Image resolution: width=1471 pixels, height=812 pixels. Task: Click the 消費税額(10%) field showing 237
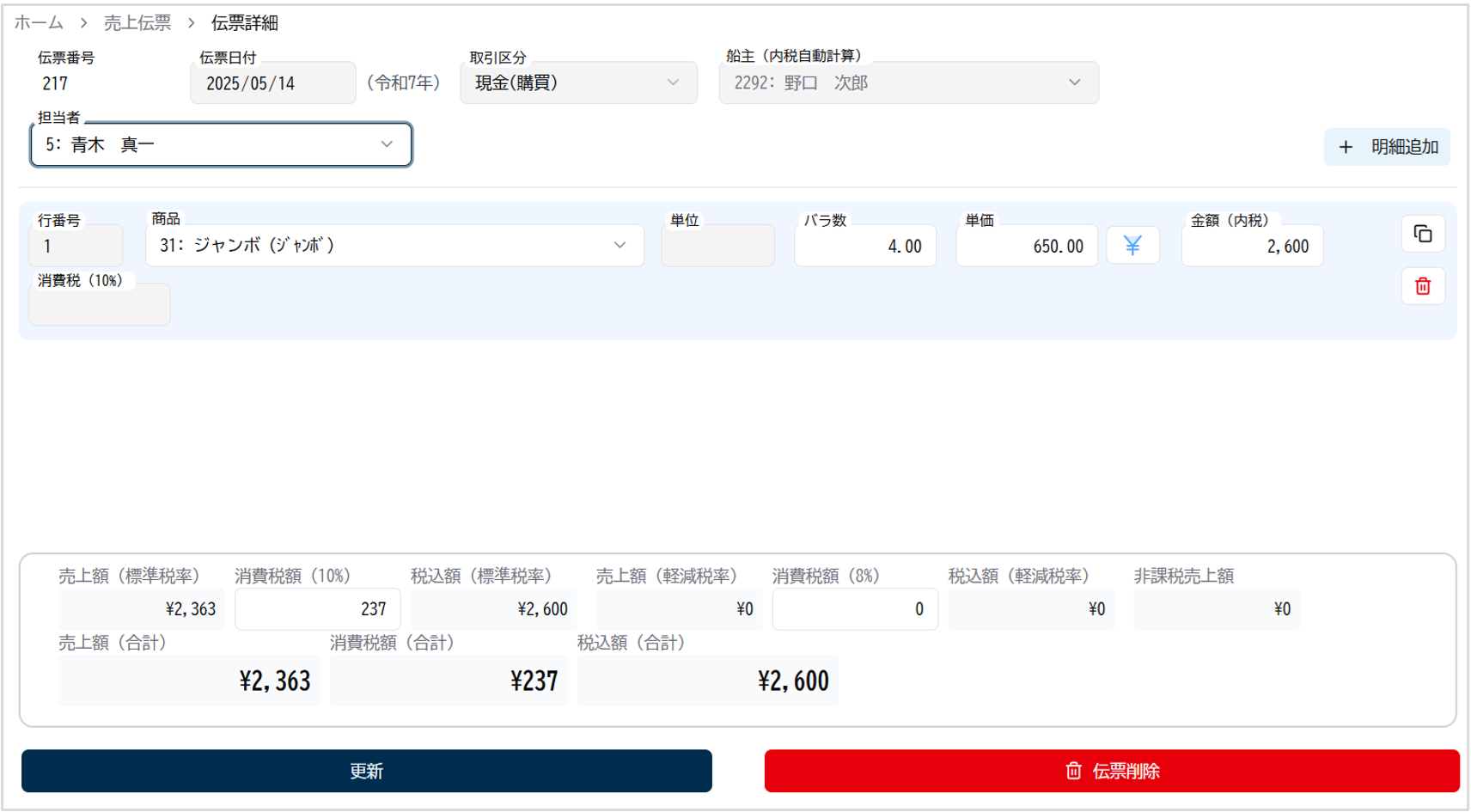coord(317,609)
